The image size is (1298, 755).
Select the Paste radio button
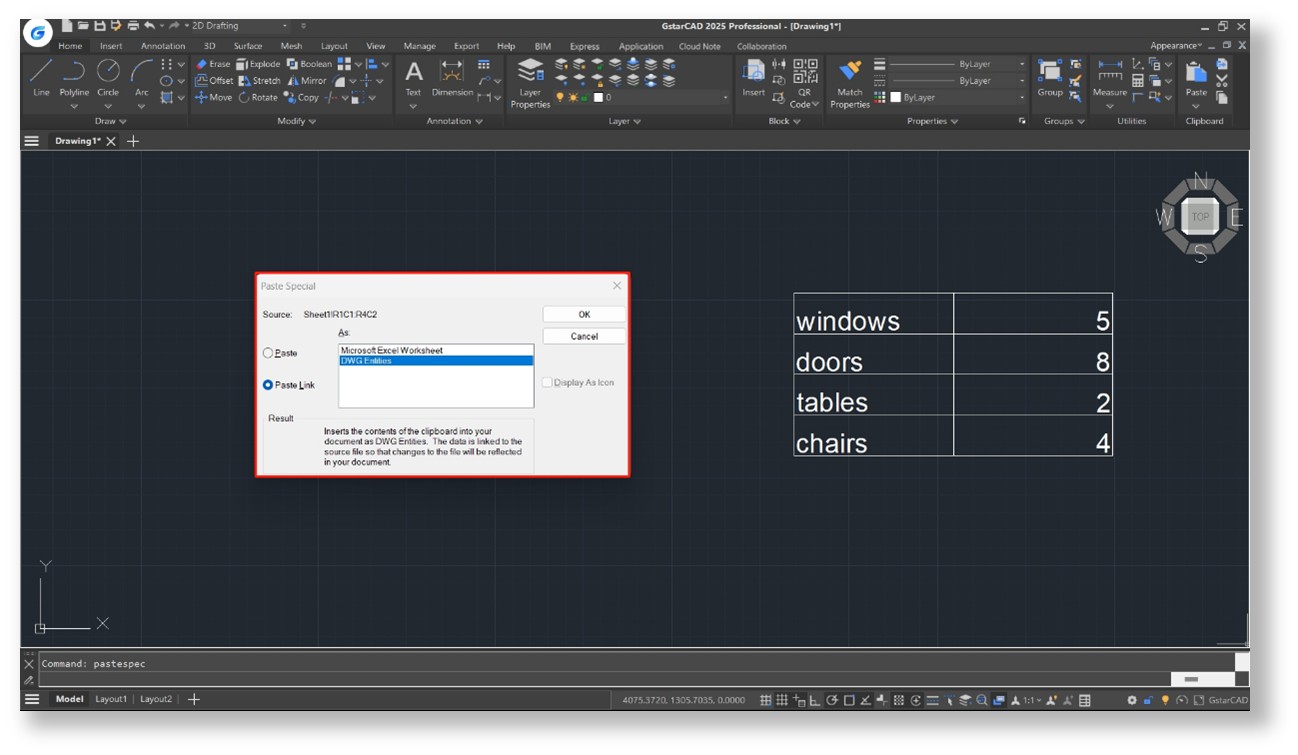click(x=268, y=353)
